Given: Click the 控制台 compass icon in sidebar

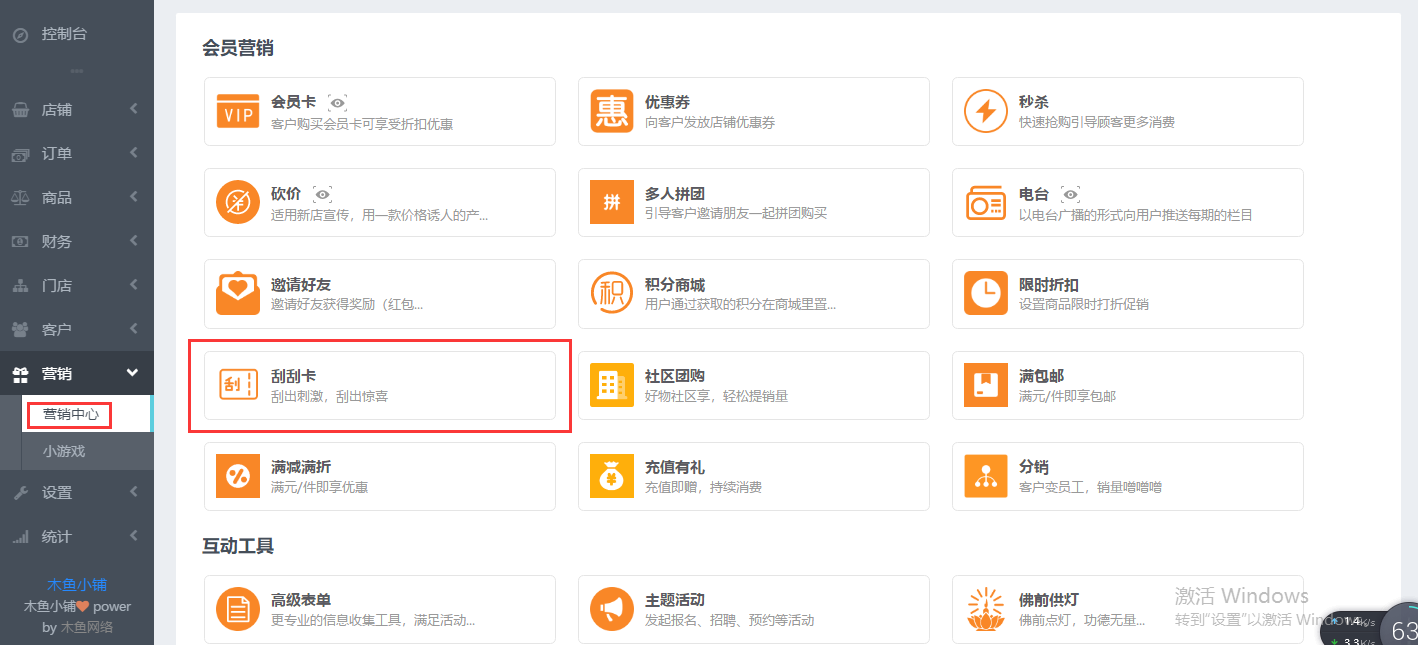Looking at the screenshot, I should [20, 35].
